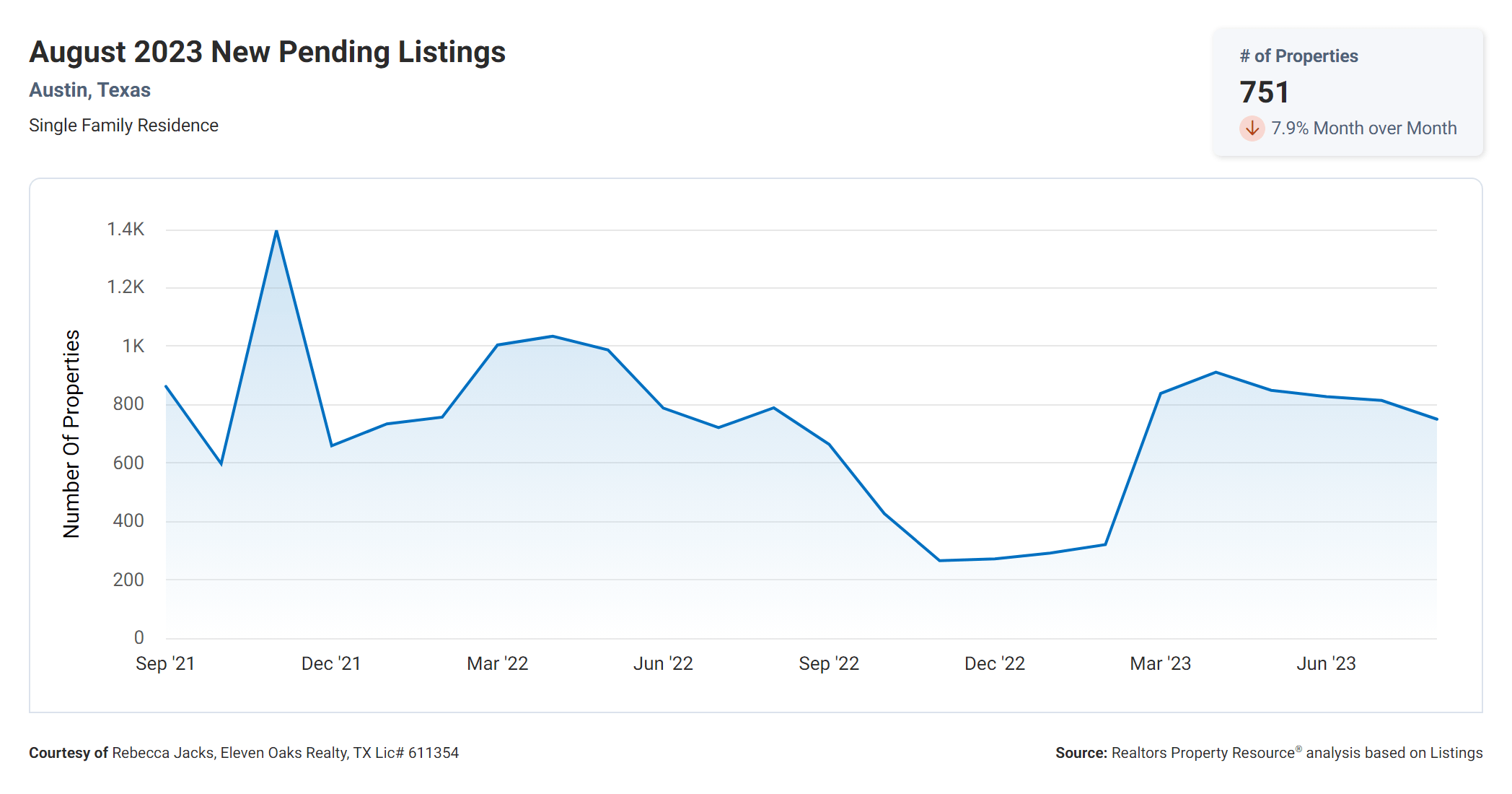The image size is (1512, 794).
Task: Click the 751 properties count
Action: (1264, 92)
